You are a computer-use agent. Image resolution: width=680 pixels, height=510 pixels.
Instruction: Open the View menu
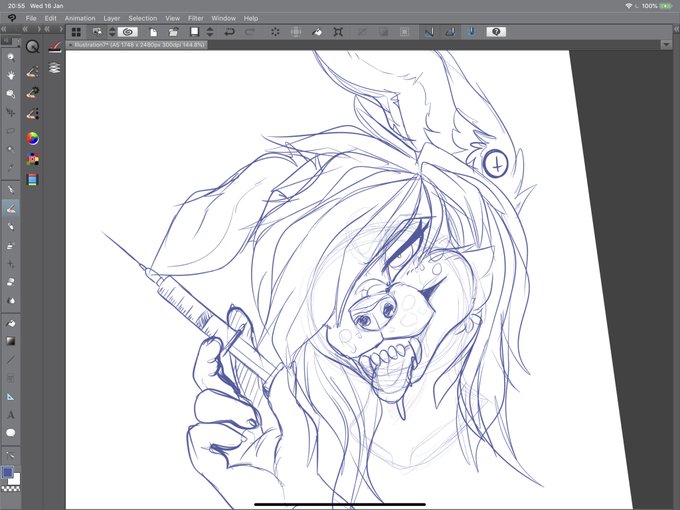[x=173, y=18]
